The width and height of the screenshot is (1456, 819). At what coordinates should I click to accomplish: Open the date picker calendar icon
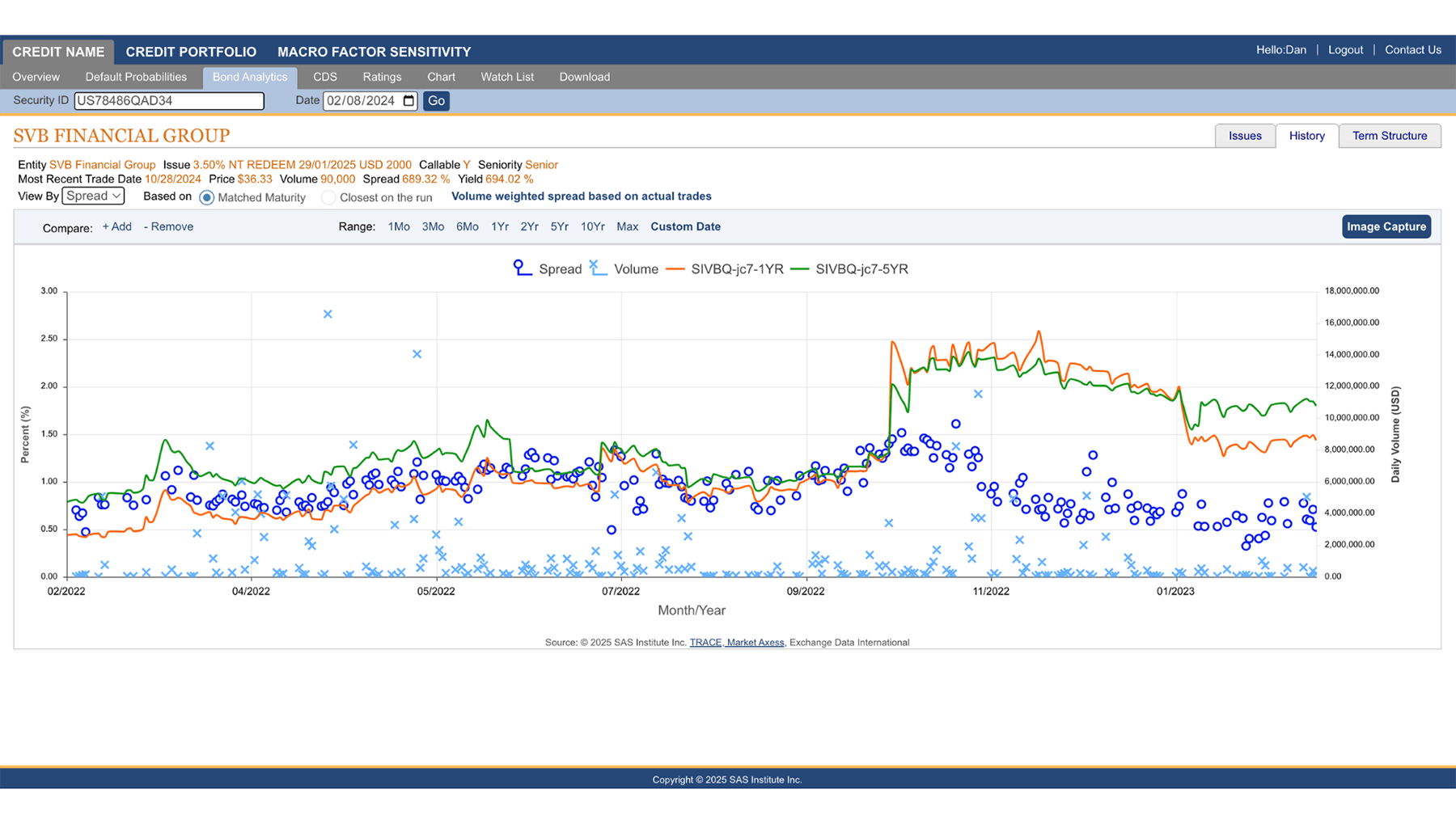(x=408, y=101)
